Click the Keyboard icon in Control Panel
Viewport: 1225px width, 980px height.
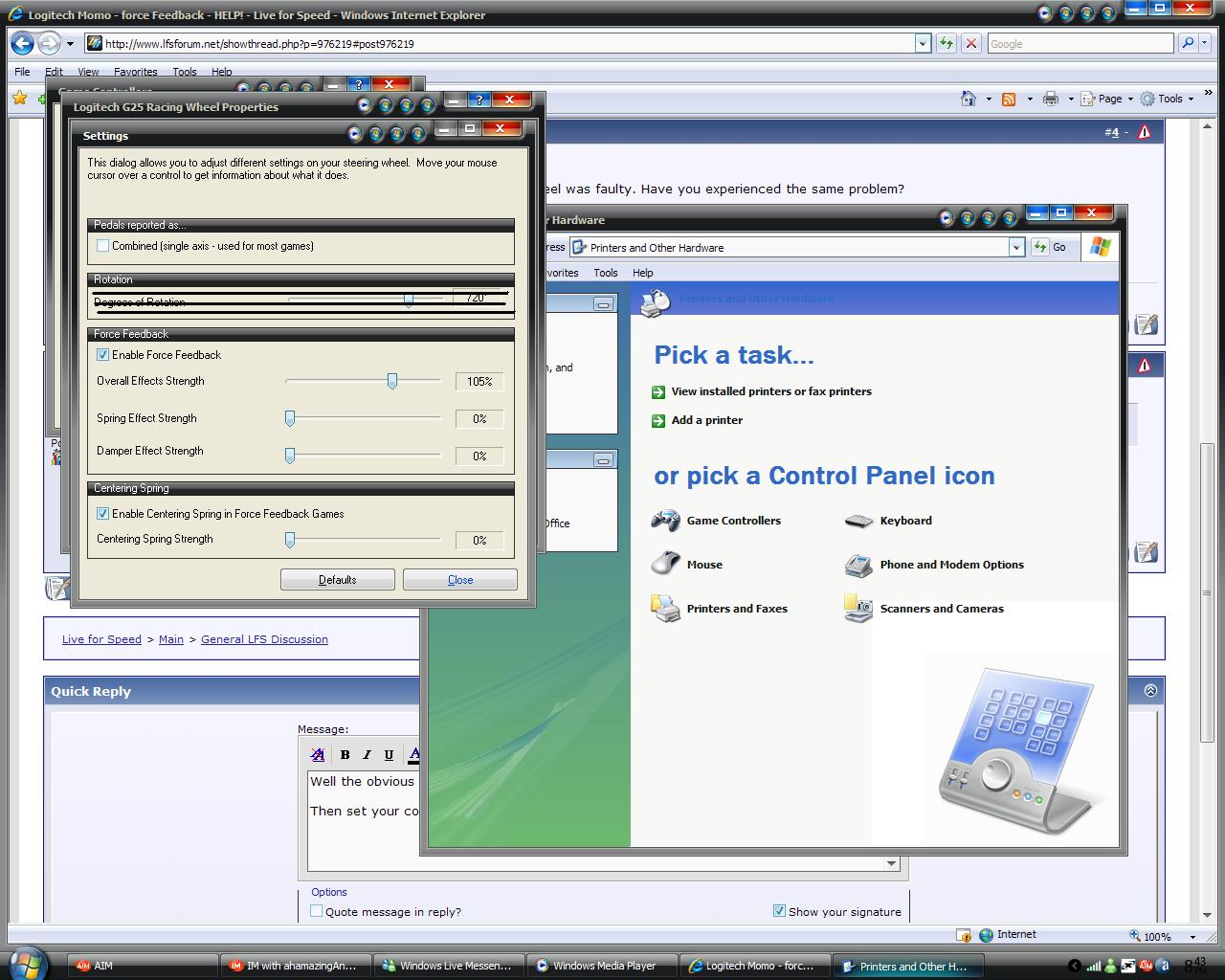pyautogui.click(x=858, y=521)
